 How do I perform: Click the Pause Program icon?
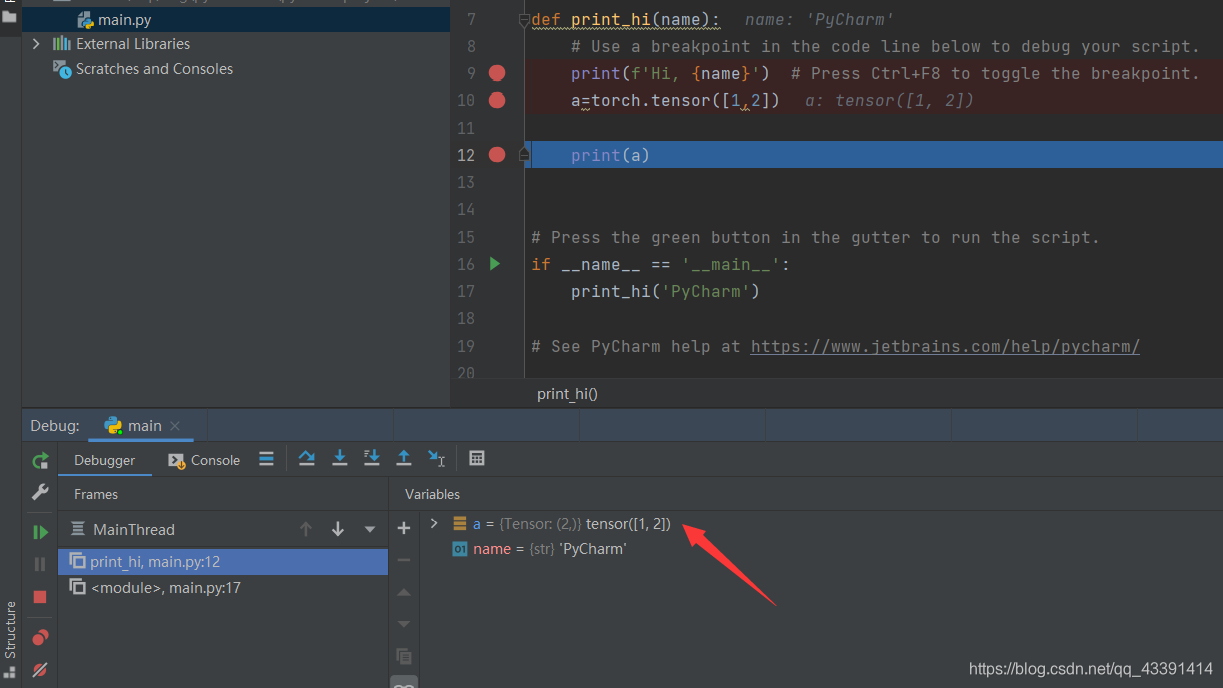click(40, 564)
